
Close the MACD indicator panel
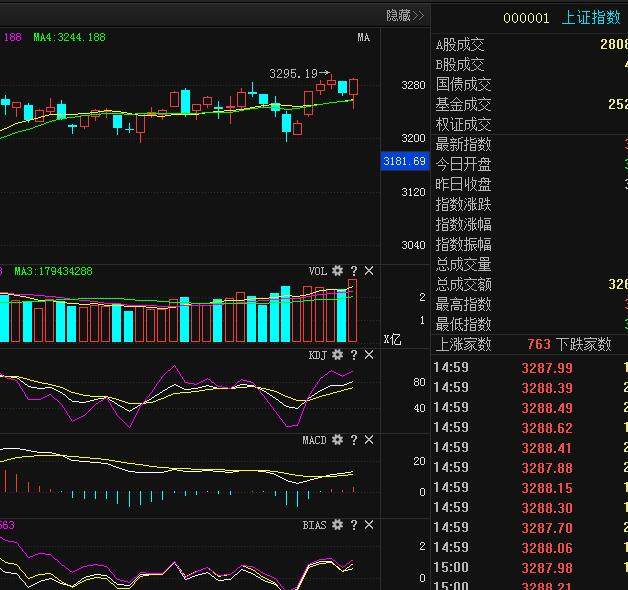[369, 440]
